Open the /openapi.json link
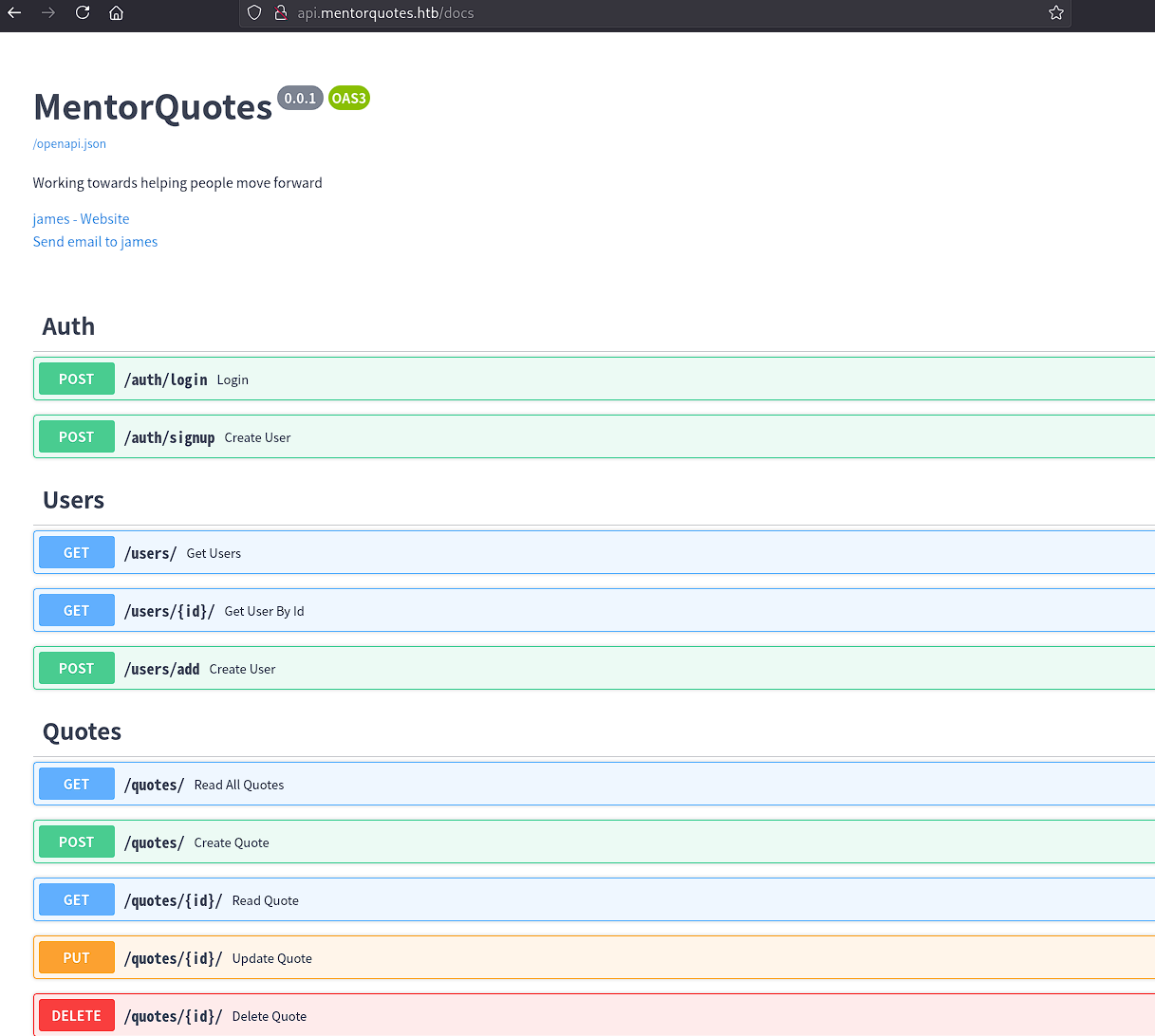This screenshot has width=1155, height=1036. point(69,144)
